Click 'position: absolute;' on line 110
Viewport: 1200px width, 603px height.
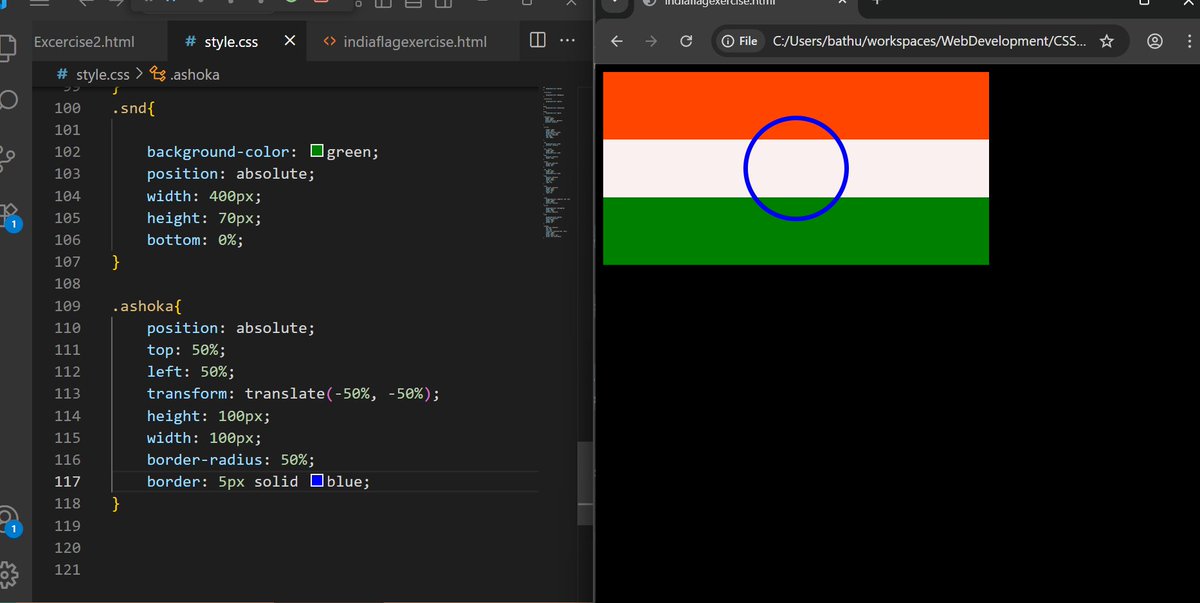pos(231,328)
